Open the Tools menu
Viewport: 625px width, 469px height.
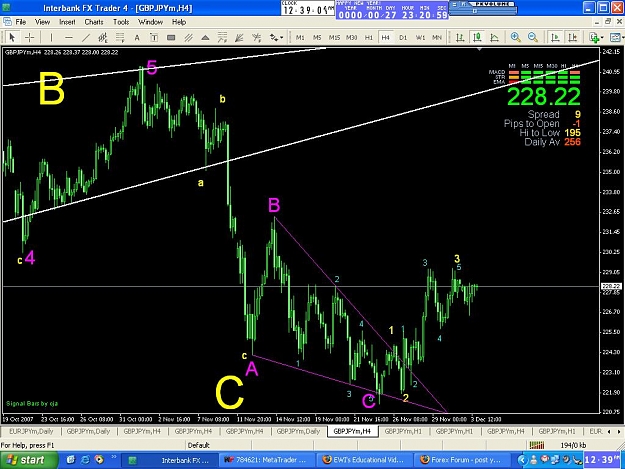(121, 22)
